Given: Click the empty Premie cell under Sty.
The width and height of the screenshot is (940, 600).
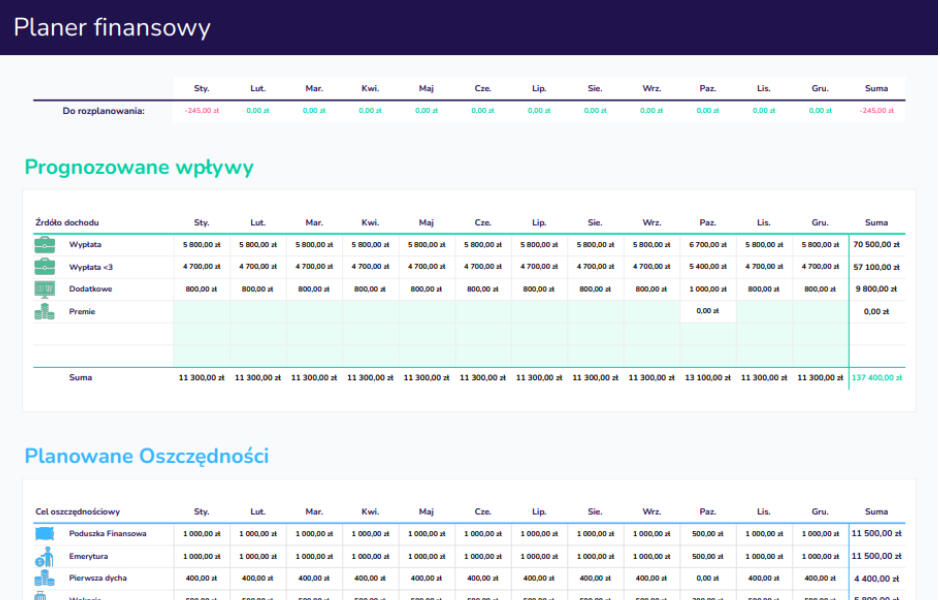Looking at the screenshot, I should click(x=201, y=312).
